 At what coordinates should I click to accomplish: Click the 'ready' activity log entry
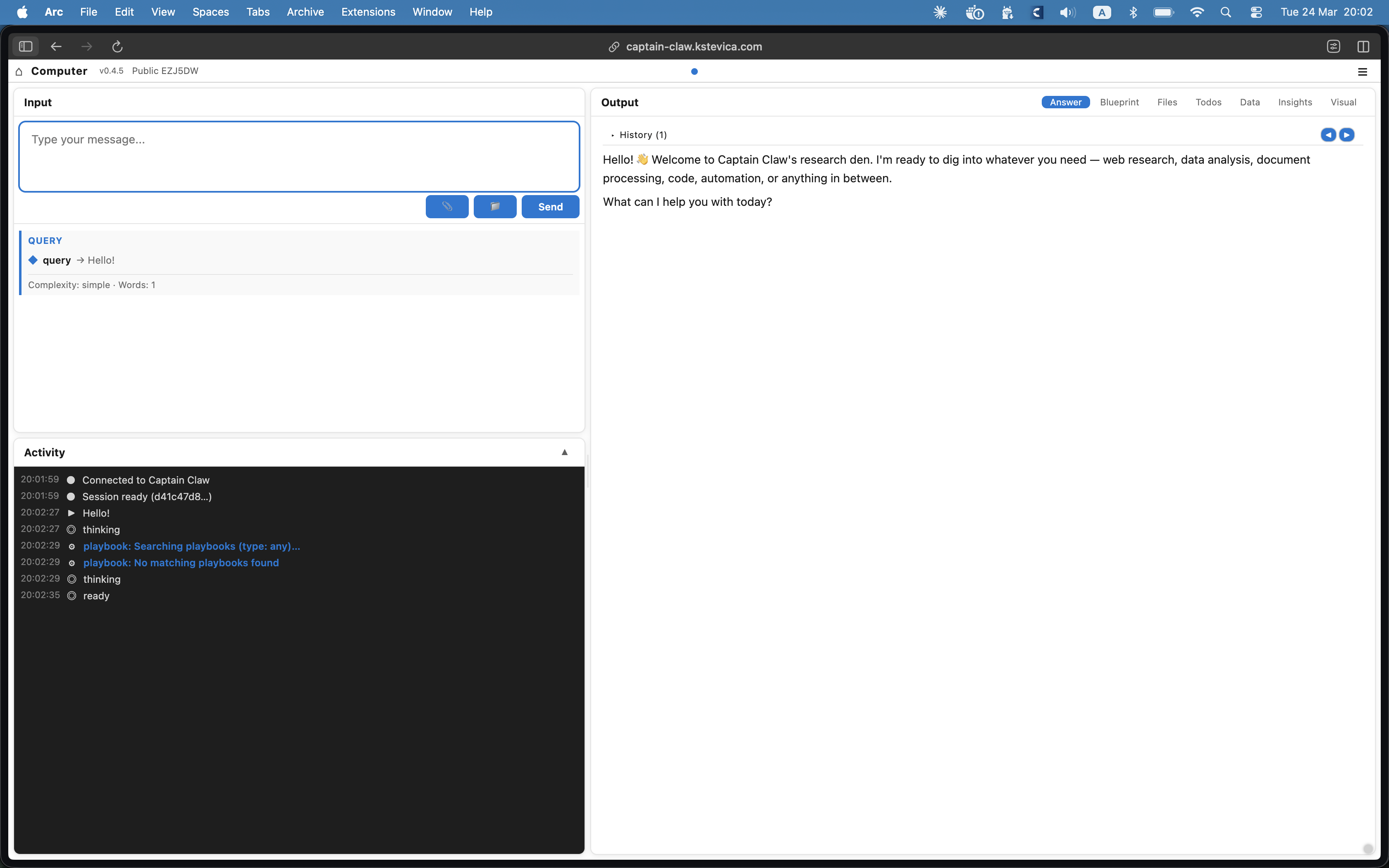(x=96, y=596)
